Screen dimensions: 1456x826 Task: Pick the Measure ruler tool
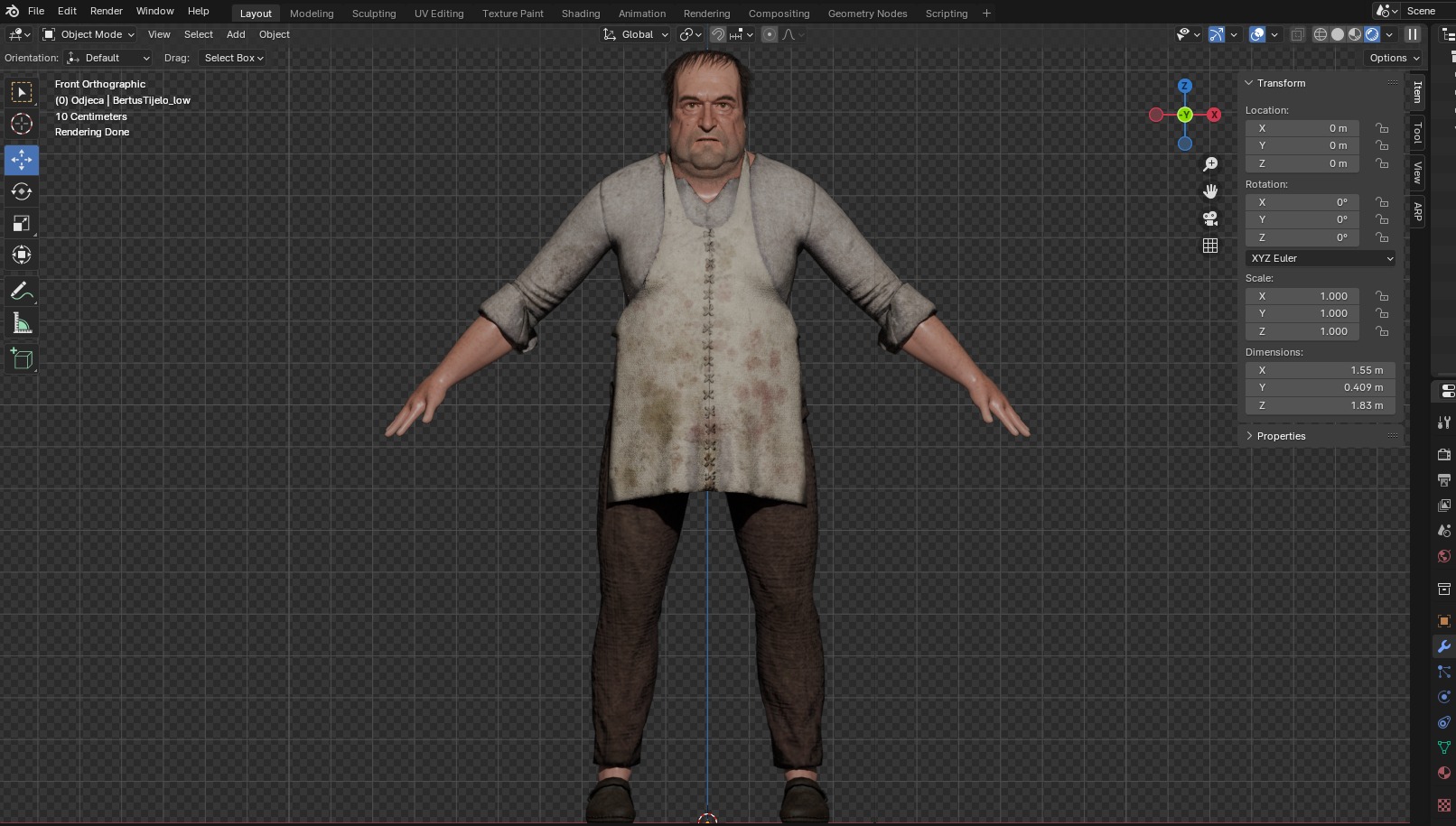pyautogui.click(x=22, y=324)
